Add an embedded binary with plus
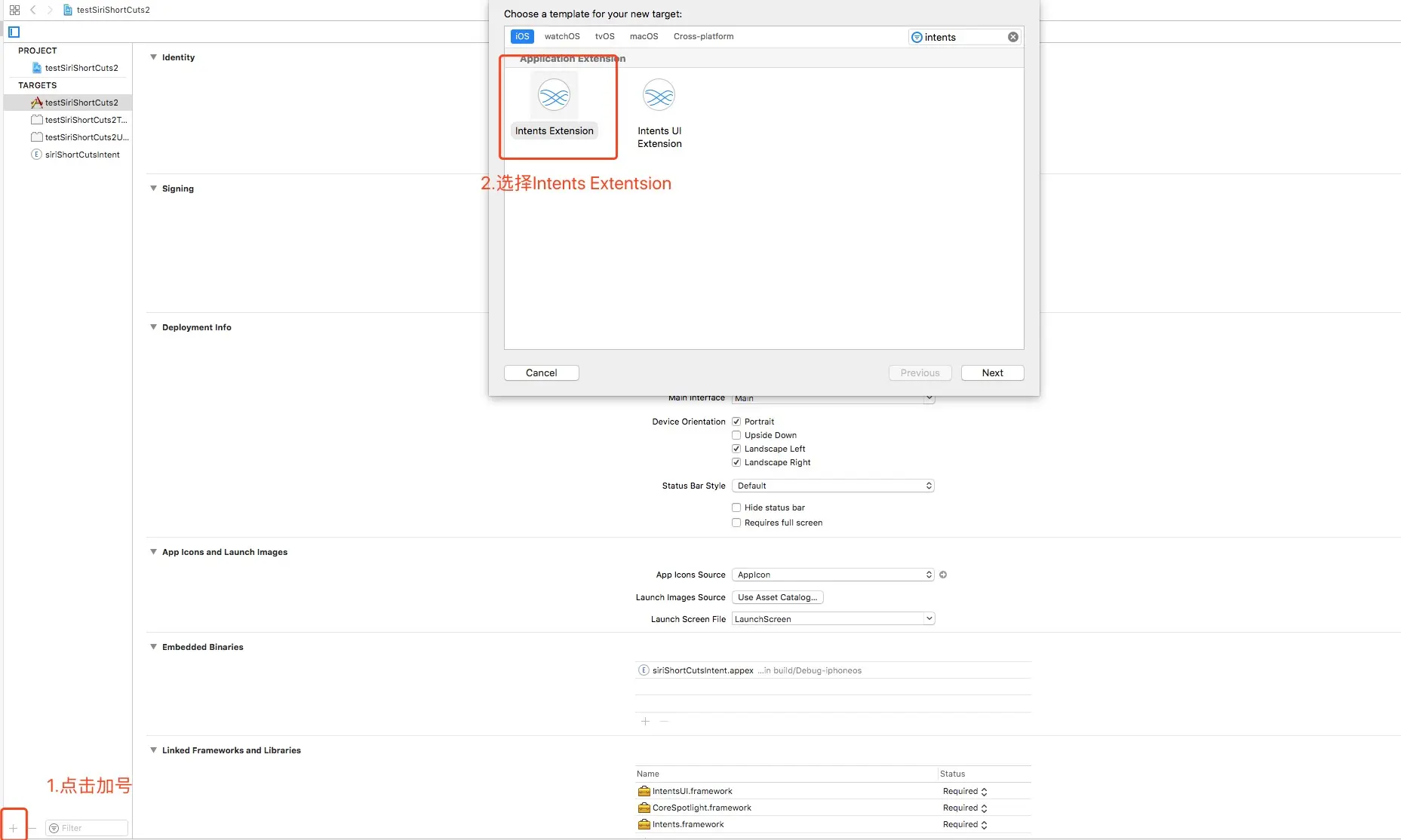Viewport: 1401px width, 840px height. 645,722
